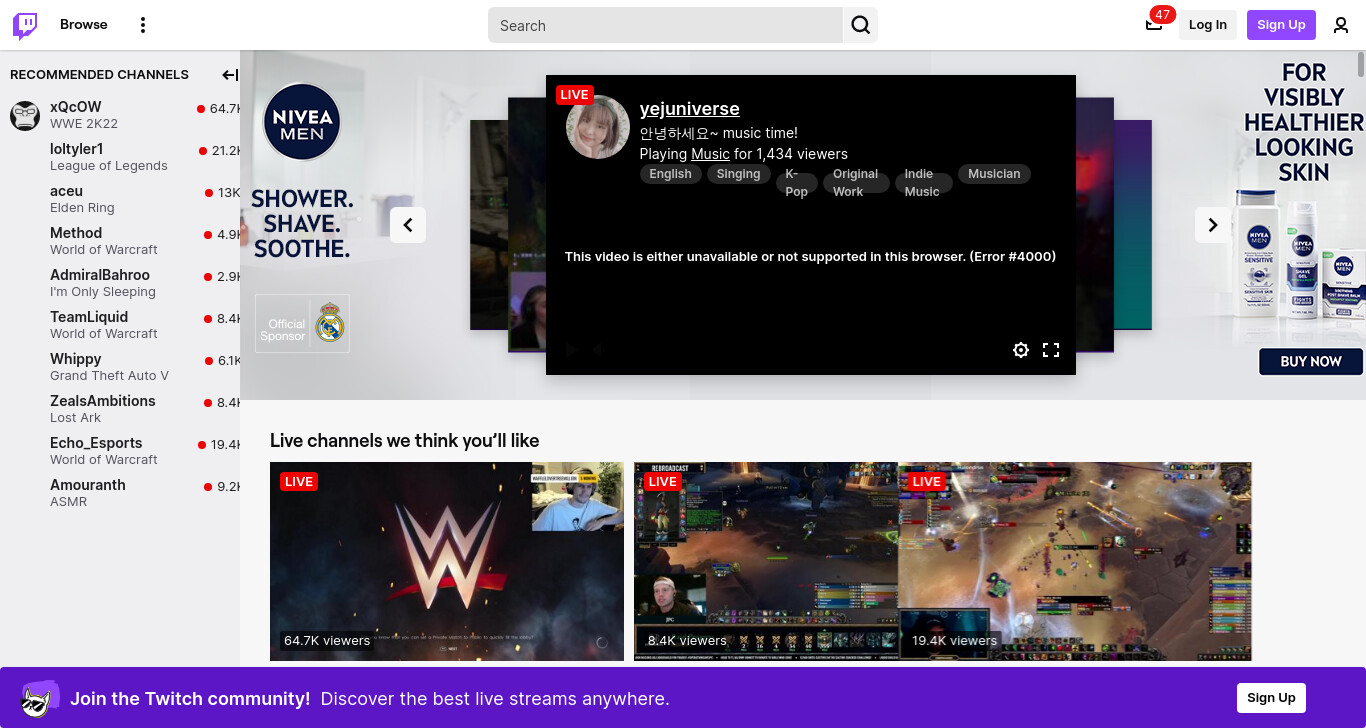The image size is (1366, 728).
Task: Click the 'League of Legends' game text
Action: [109, 166]
